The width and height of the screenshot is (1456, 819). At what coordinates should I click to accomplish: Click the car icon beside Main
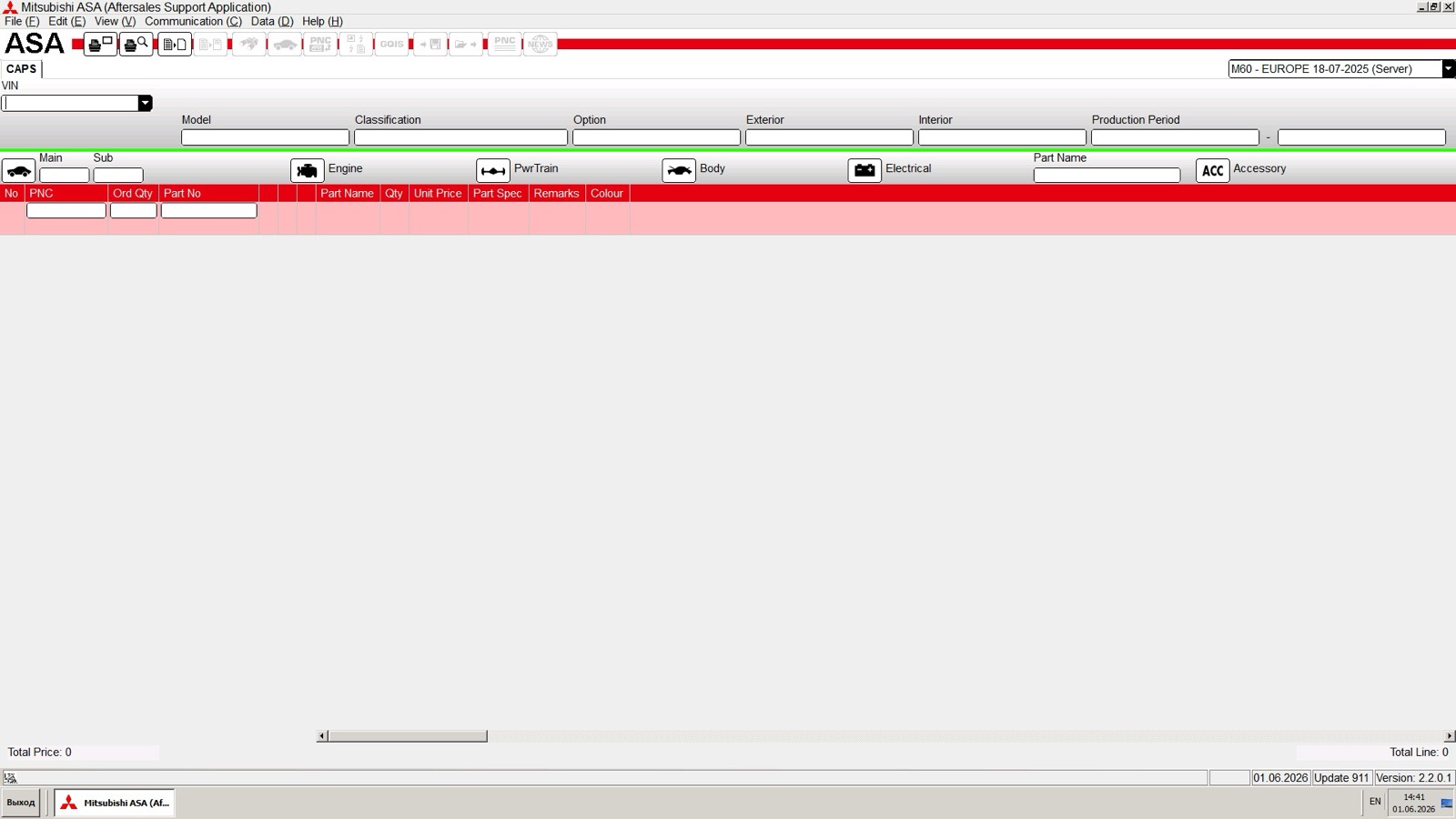(18, 171)
